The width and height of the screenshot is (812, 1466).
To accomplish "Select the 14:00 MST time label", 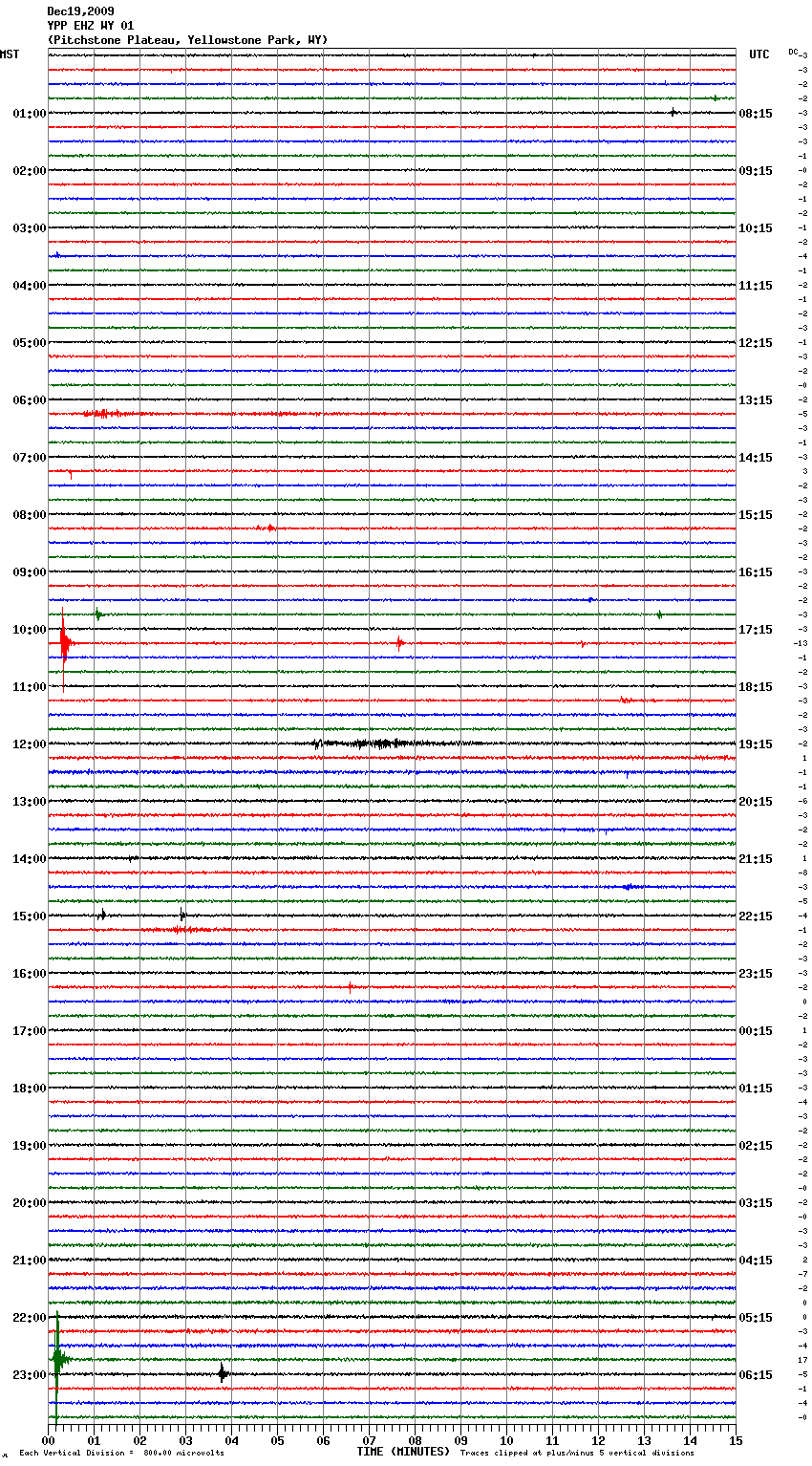I will (x=30, y=859).
